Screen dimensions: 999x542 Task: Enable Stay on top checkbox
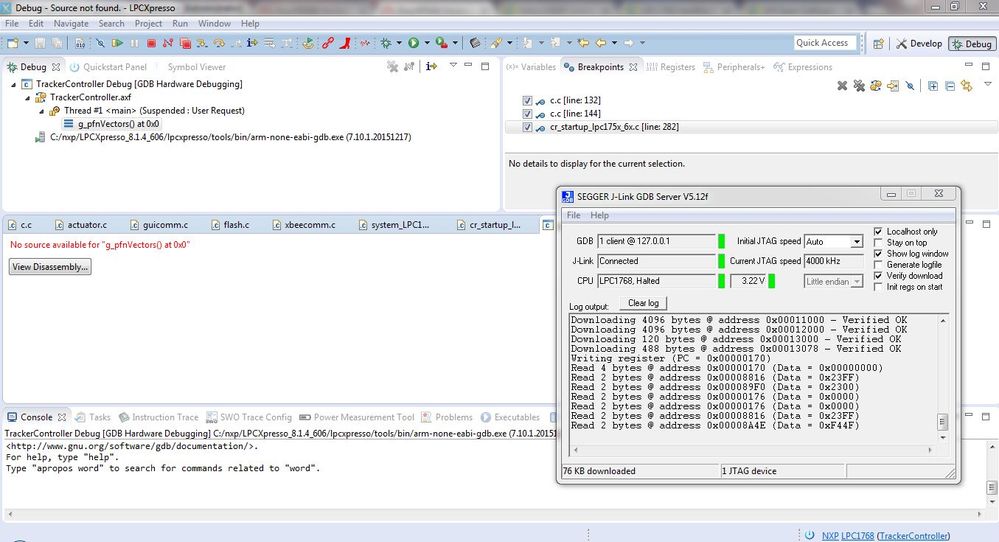pyautogui.click(x=878, y=243)
